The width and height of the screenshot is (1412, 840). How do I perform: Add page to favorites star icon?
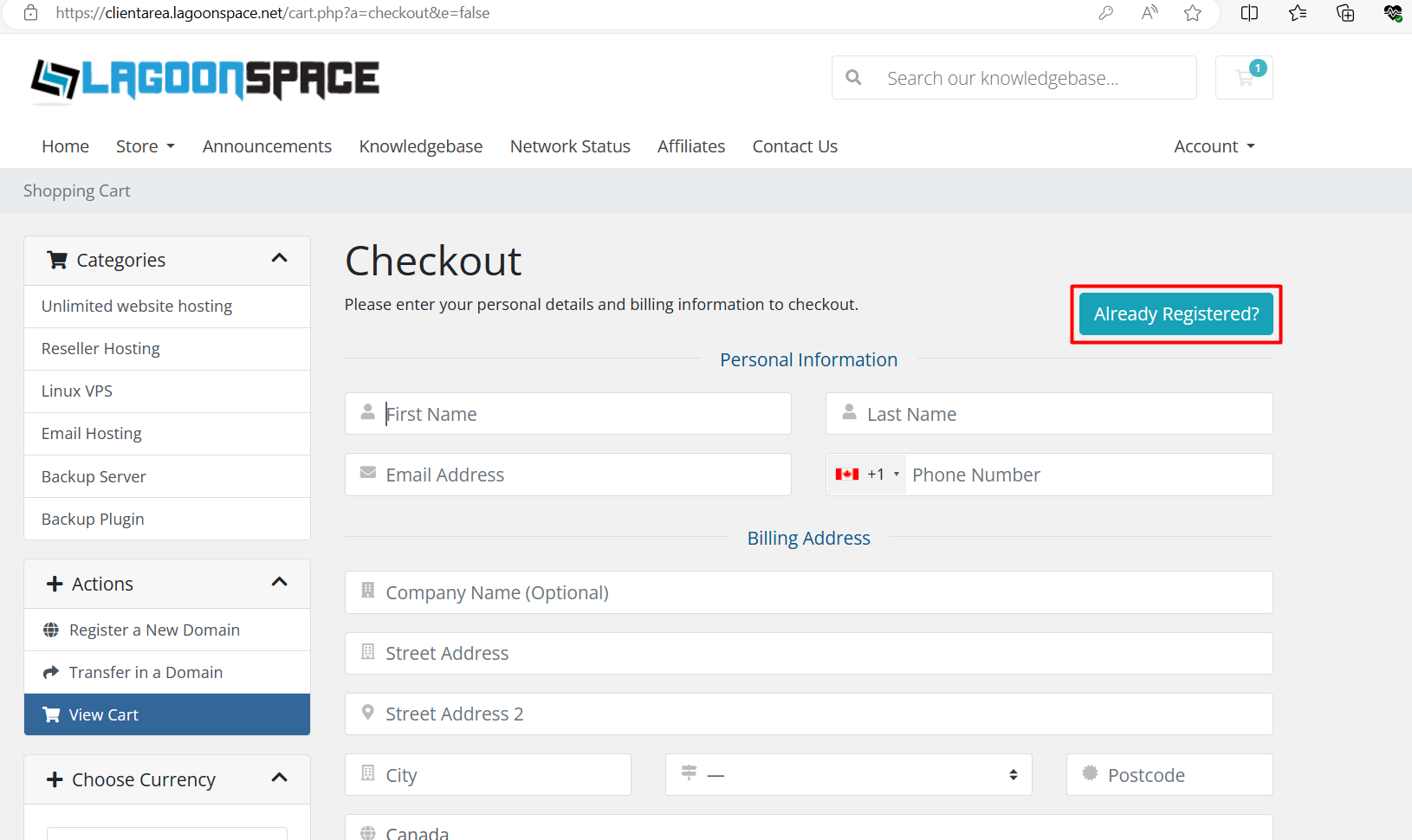coord(1193,13)
